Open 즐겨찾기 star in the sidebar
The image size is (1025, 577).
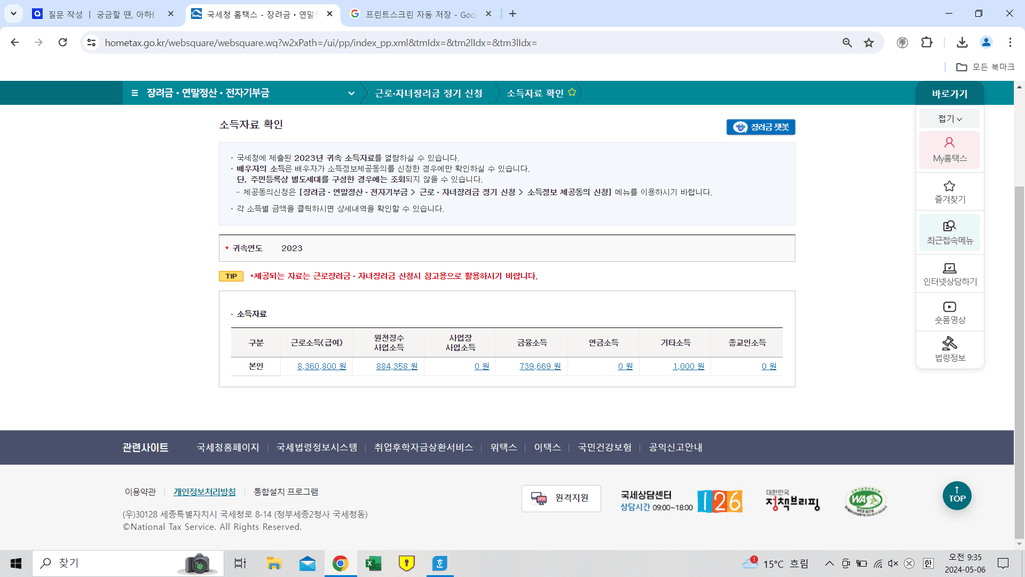pos(949,191)
